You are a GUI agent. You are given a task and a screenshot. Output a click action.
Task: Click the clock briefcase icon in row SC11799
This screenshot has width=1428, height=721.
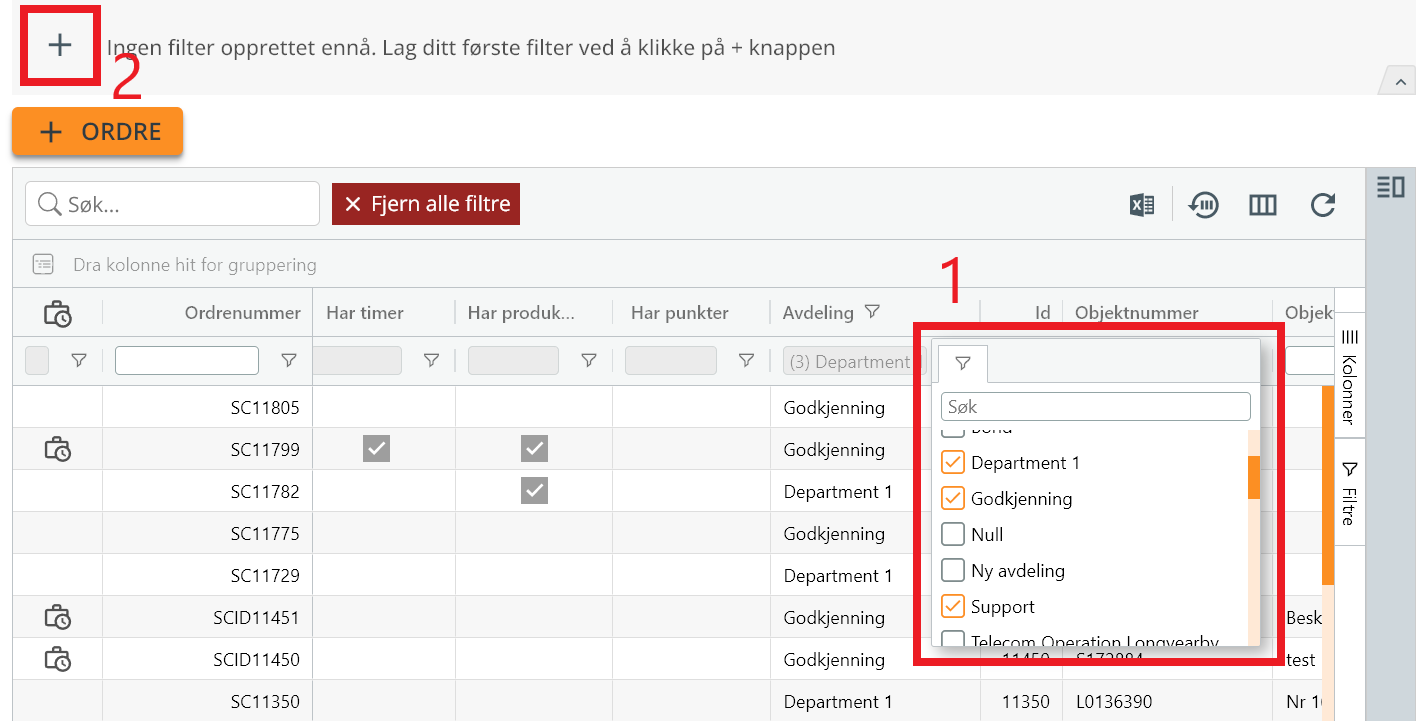pyautogui.click(x=58, y=449)
